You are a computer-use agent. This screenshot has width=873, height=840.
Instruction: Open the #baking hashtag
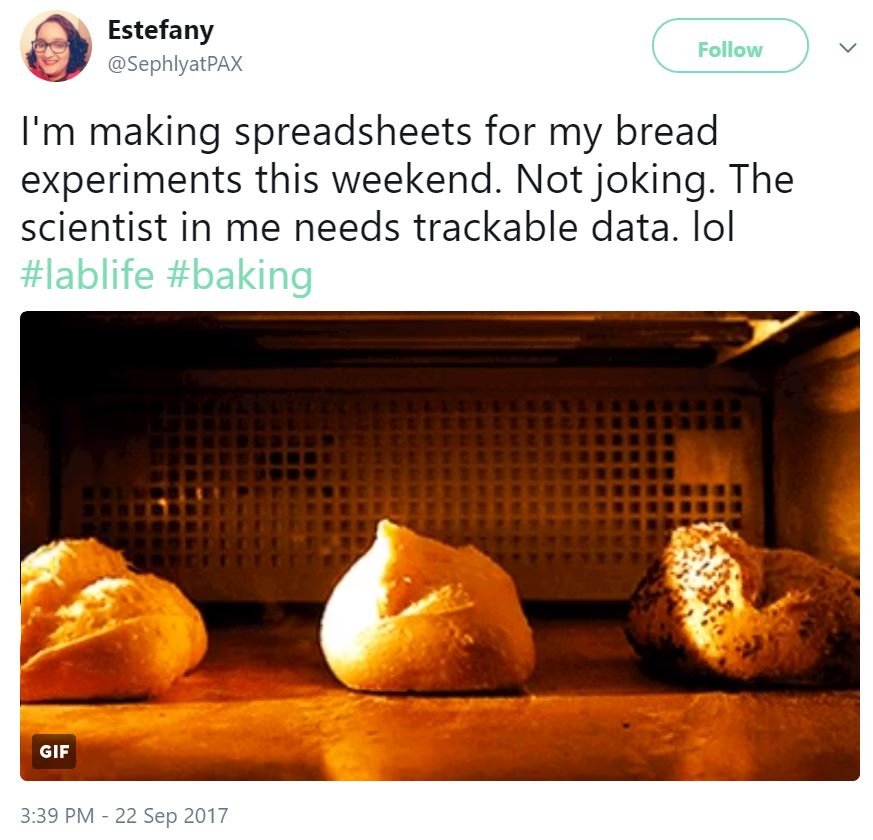click(x=240, y=274)
